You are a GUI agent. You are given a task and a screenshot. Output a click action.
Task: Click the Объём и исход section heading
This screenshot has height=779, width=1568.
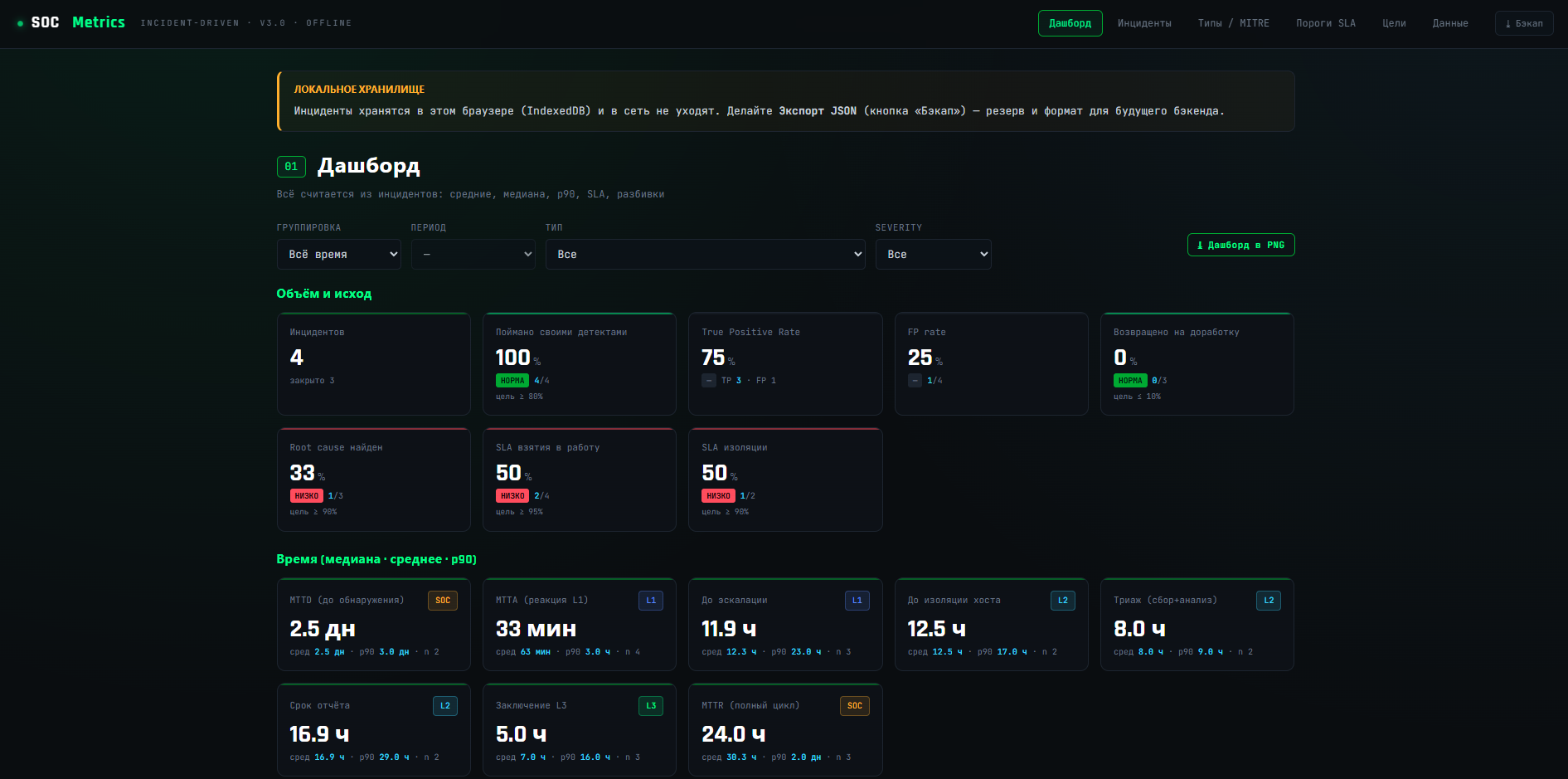pyautogui.click(x=324, y=294)
